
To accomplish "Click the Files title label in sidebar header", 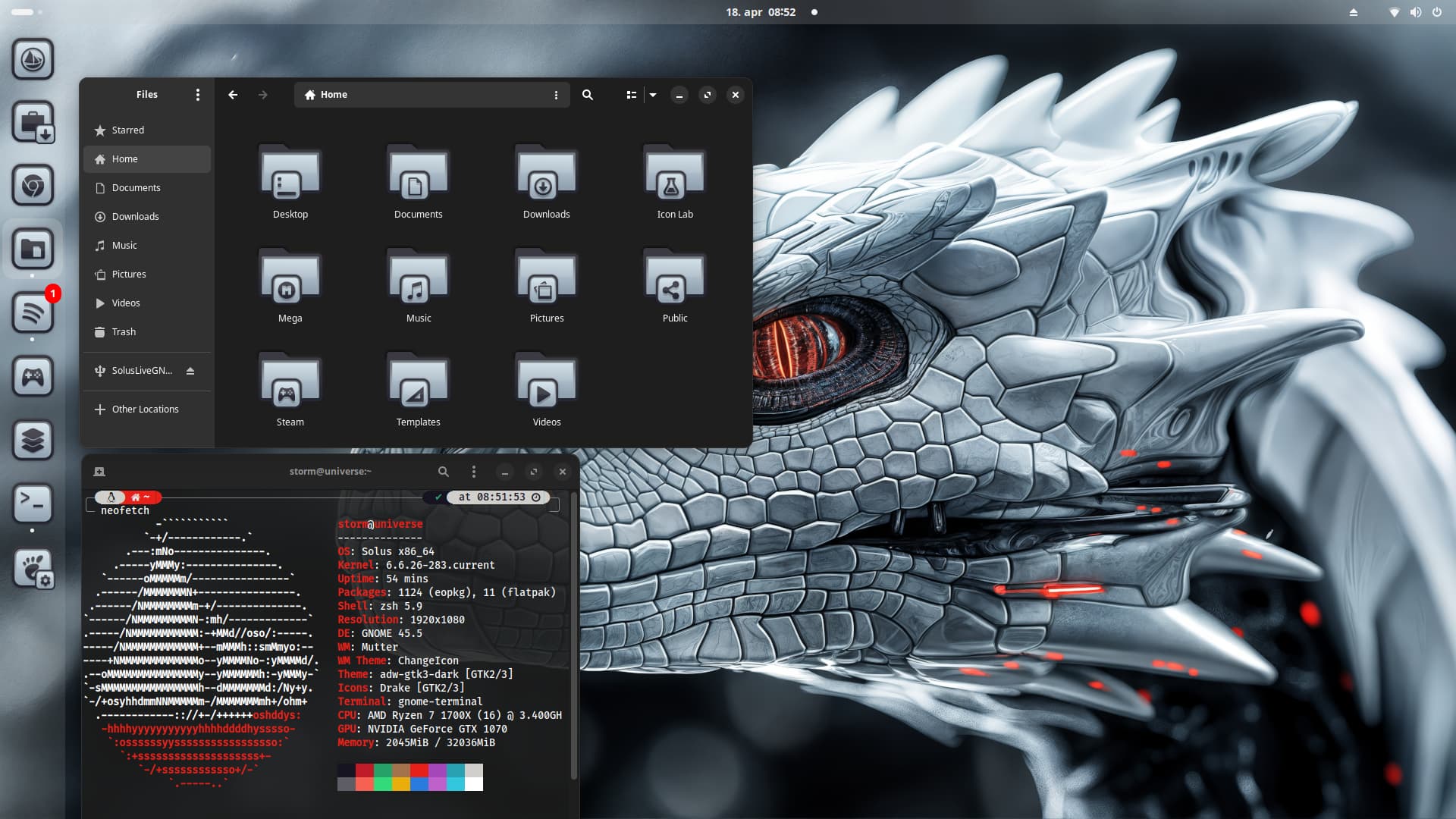I will [147, 95].
